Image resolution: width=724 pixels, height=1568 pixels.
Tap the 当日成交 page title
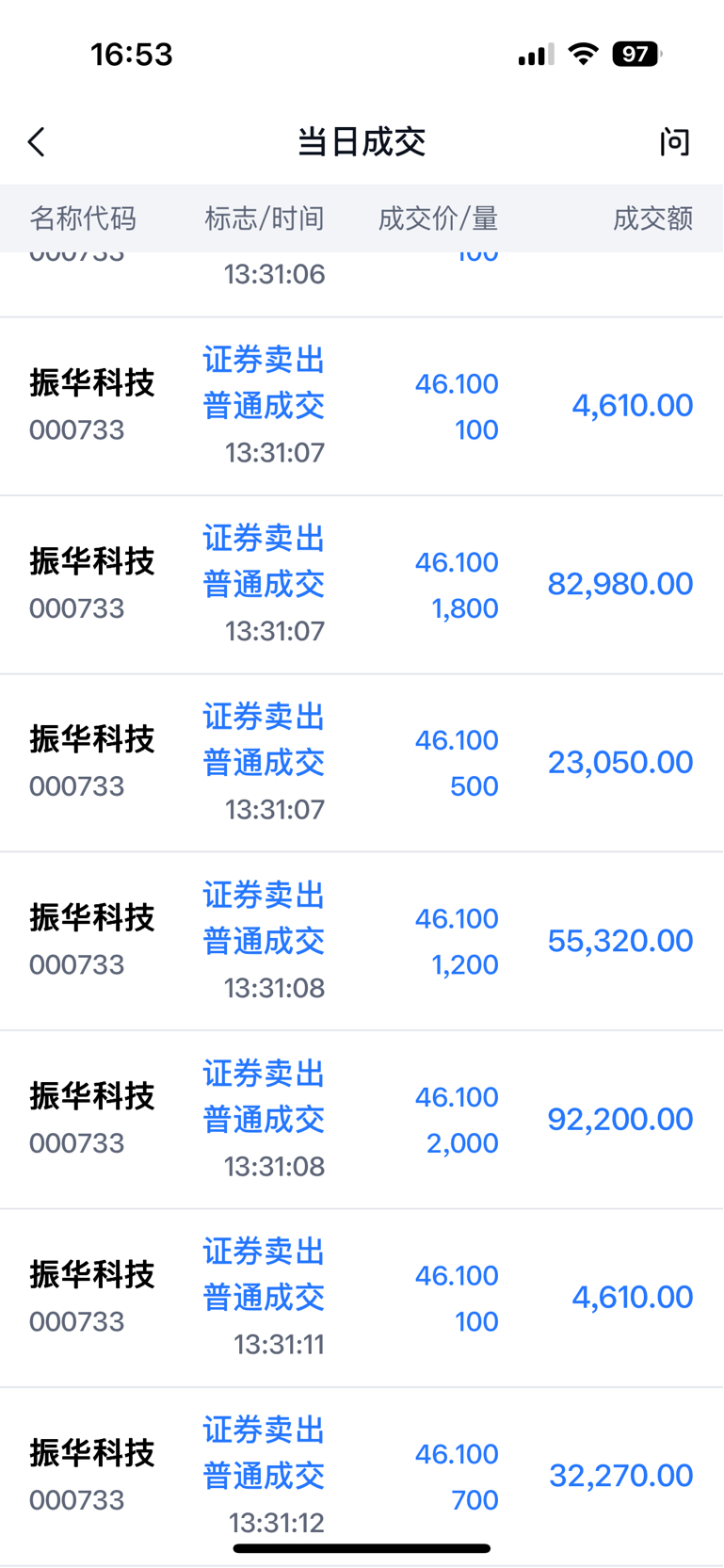[x=362, y=142]
